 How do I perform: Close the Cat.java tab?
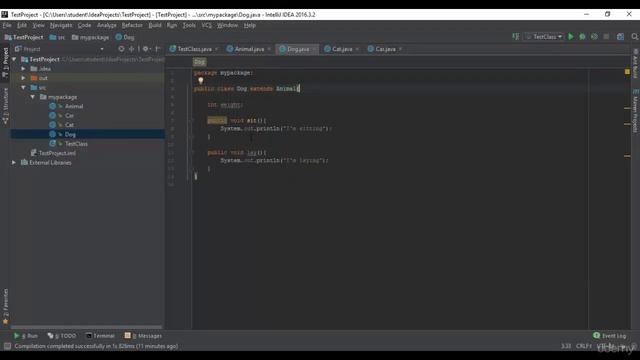coord(357,49)
